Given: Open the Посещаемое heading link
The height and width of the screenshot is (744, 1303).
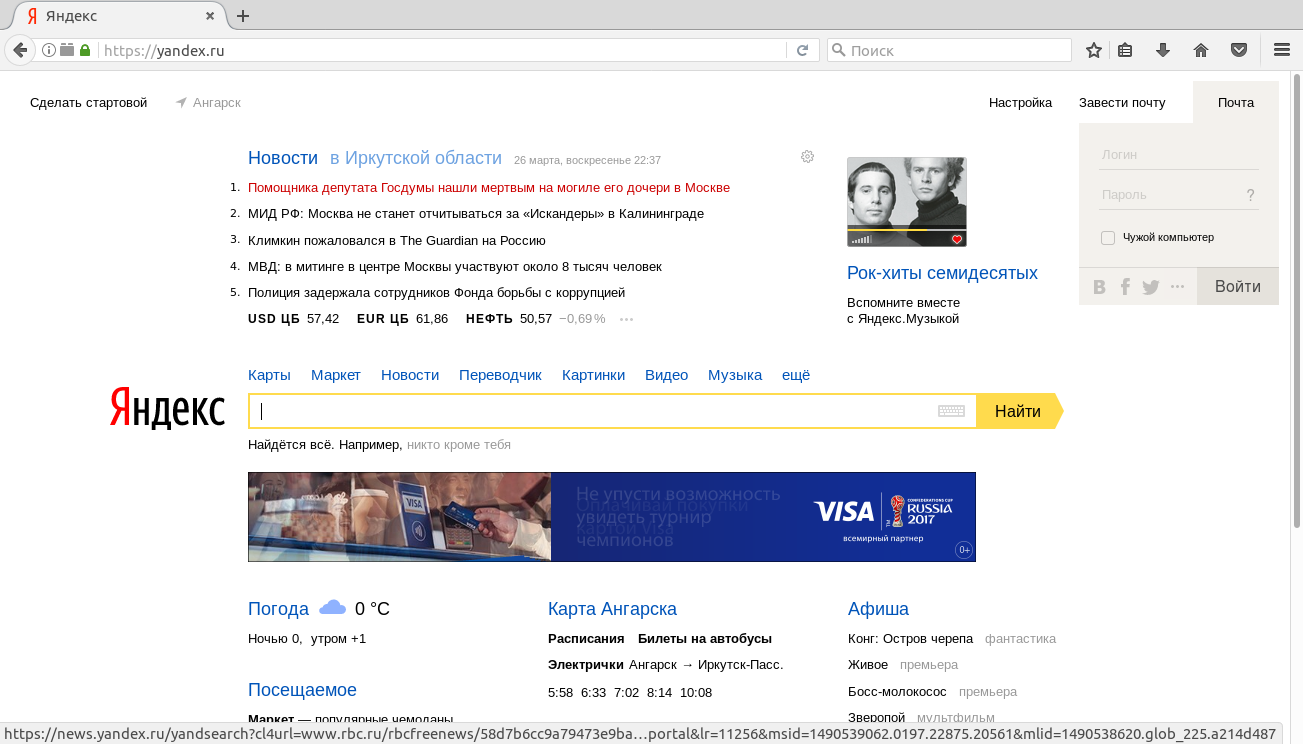Looking at the screenshot, I should pos(302,690).
